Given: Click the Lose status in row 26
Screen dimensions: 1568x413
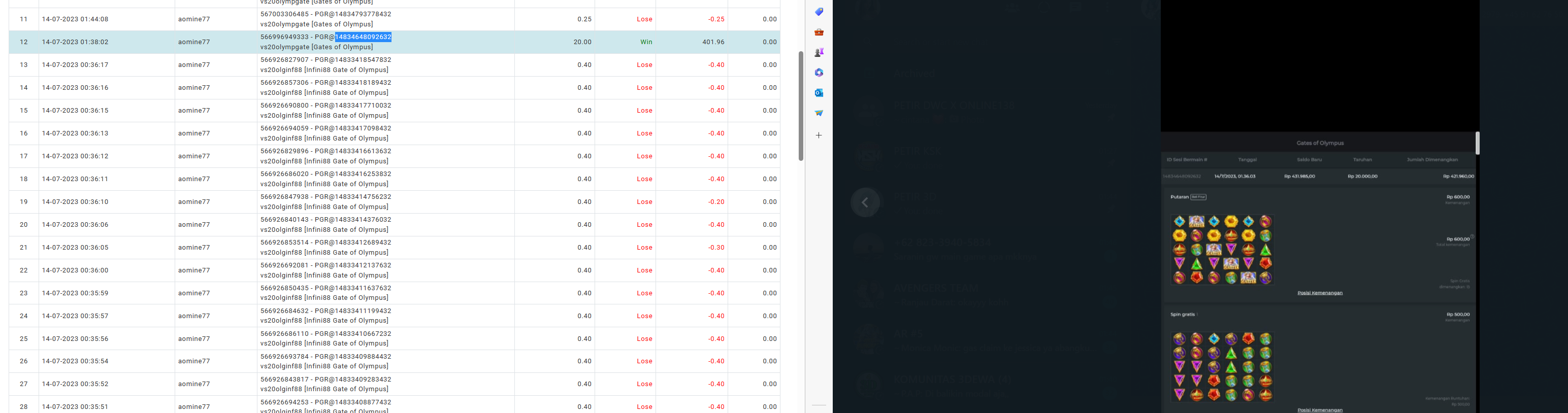Looking at the screenshot, I should (x=644, y=361).
